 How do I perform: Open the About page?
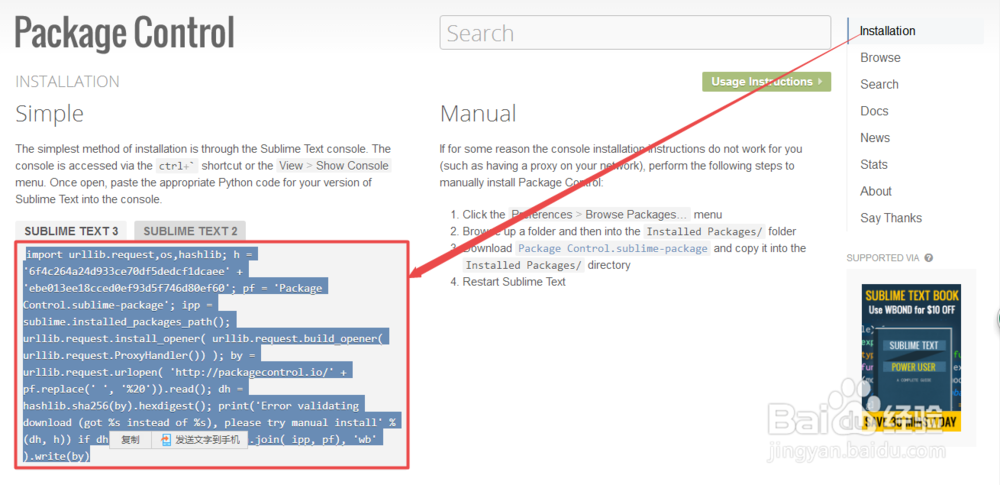coord(876,191)
